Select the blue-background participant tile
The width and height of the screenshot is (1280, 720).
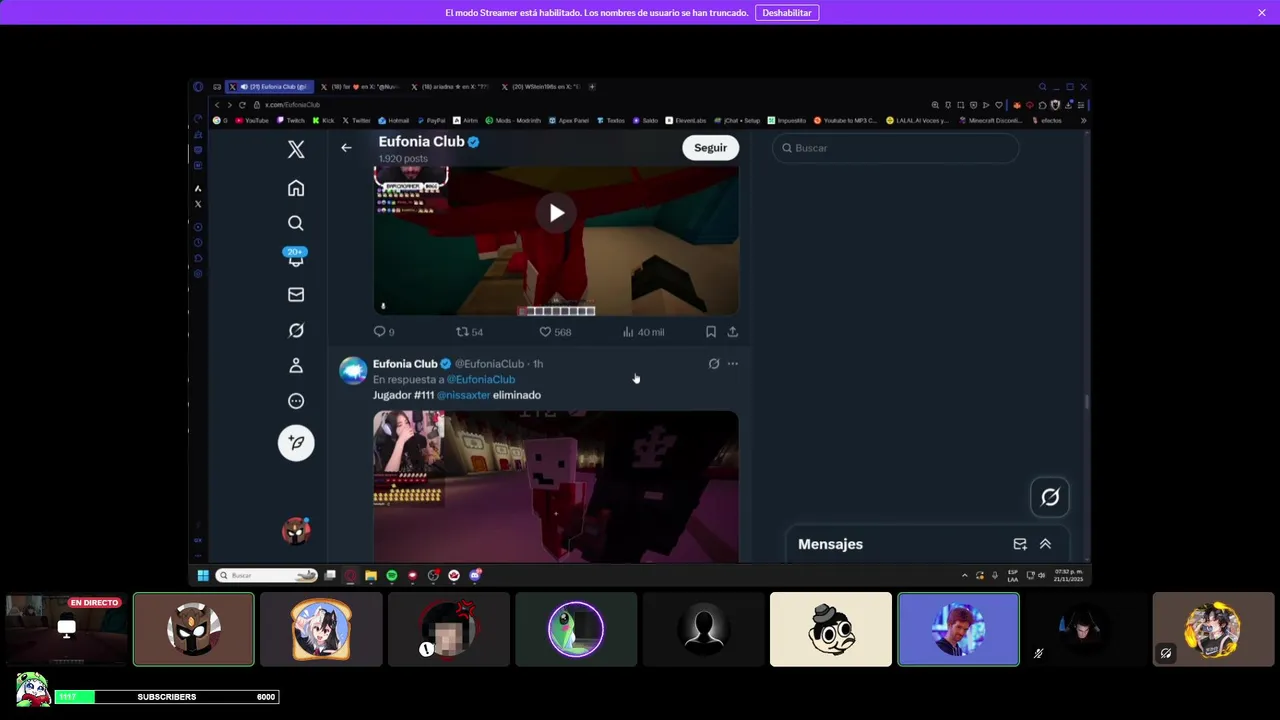(958, 629)
